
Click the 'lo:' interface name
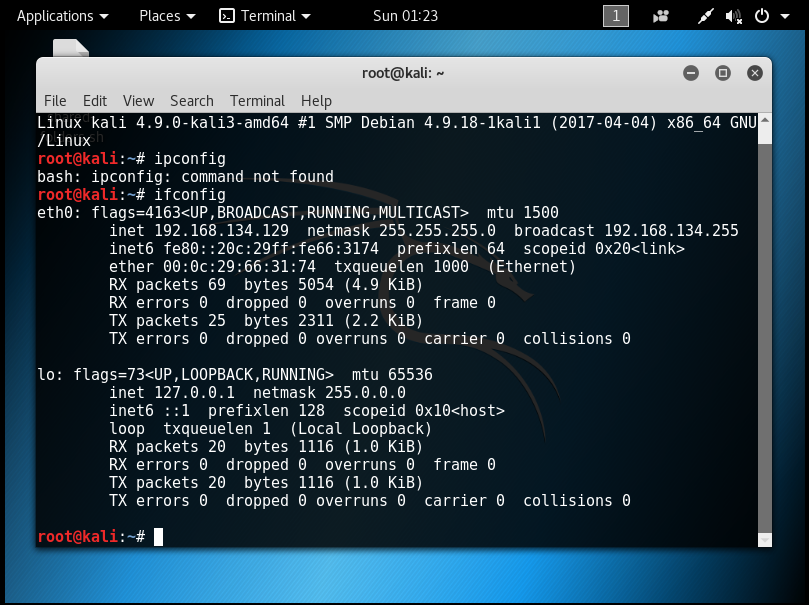click(50, 374)
